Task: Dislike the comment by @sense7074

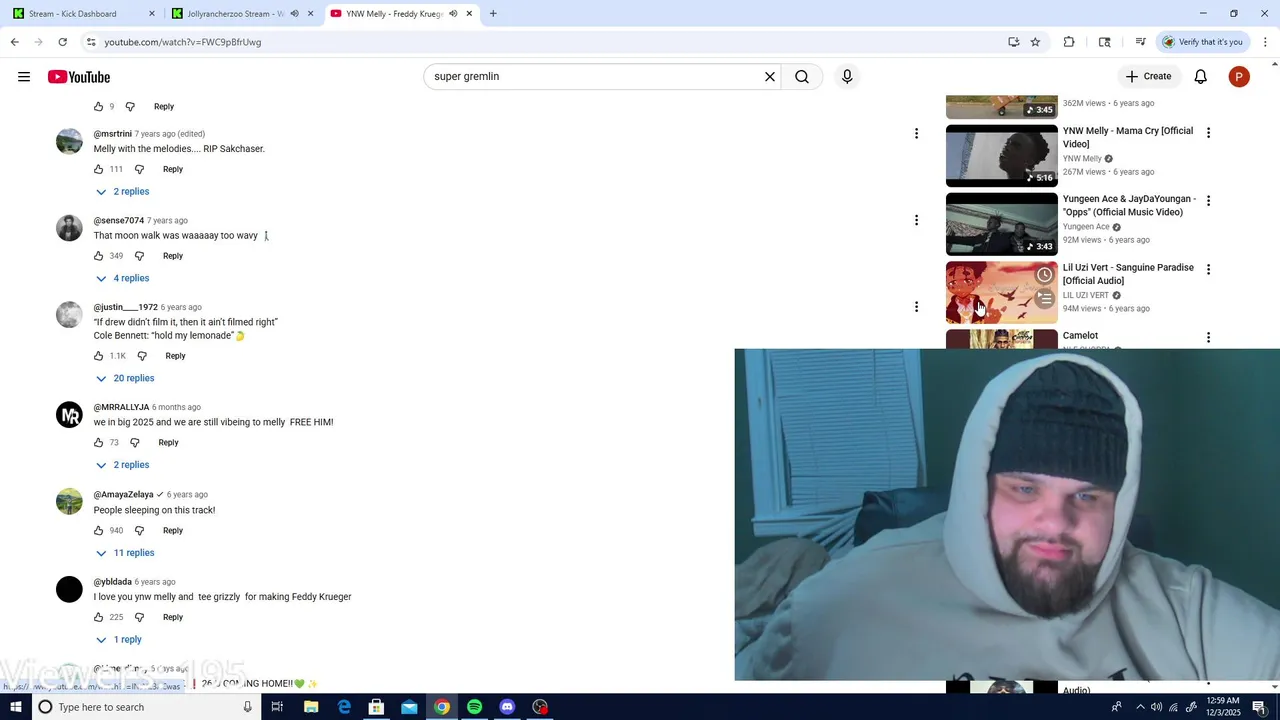Action: (139, 256)
